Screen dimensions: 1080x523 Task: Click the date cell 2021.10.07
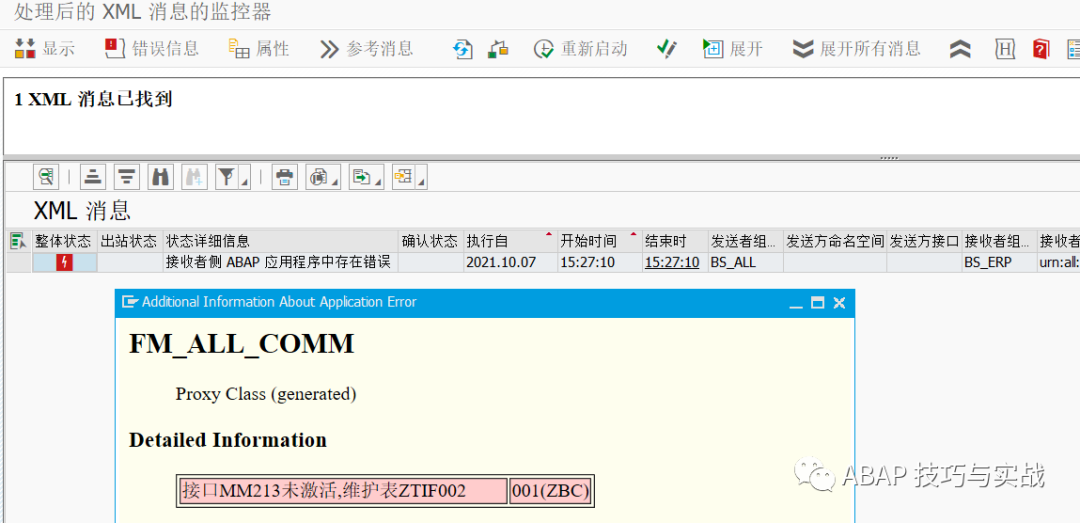pyautogui.click(x=510, y=263)
